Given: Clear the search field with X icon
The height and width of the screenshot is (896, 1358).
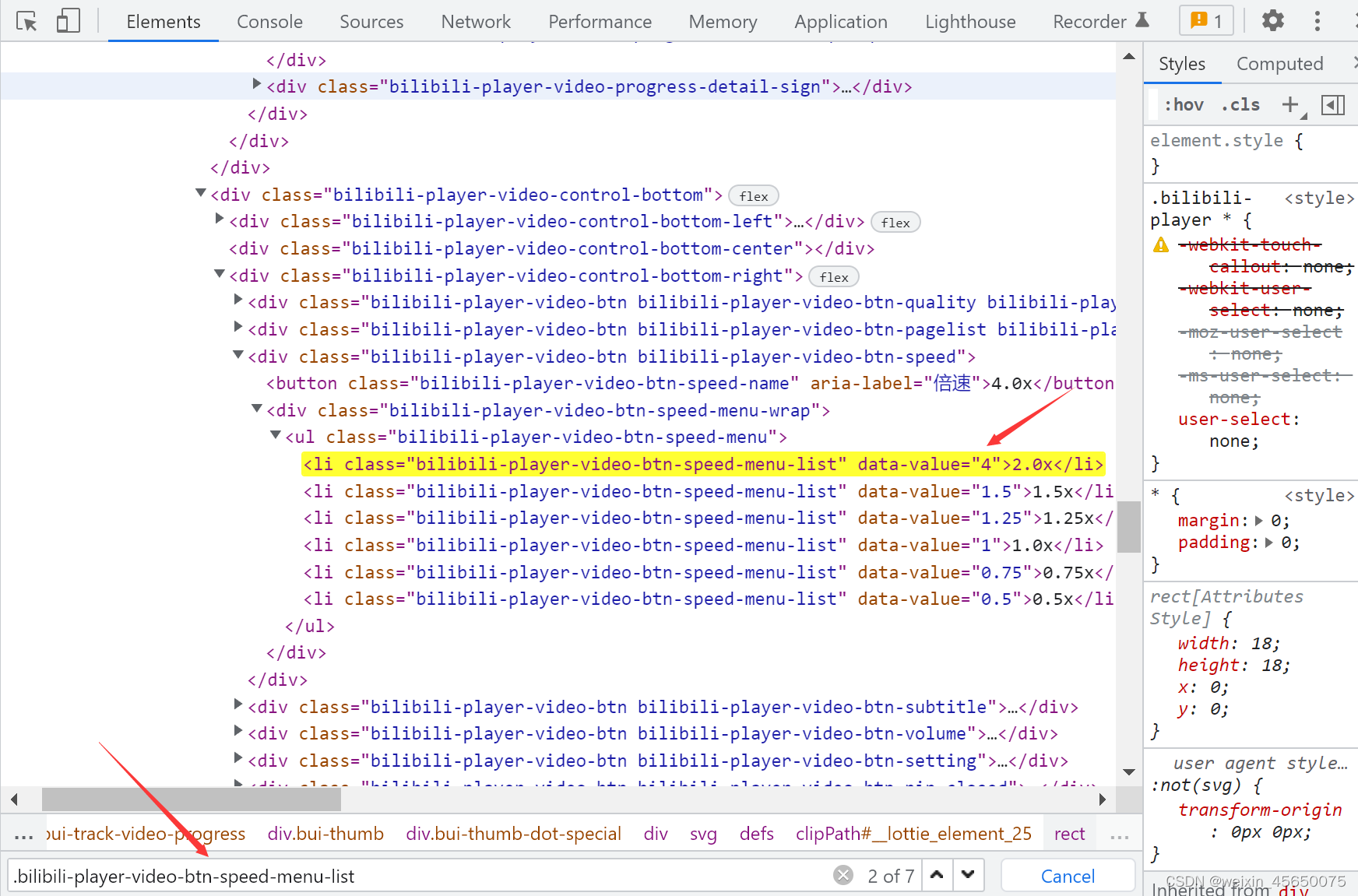Looking at the screenshot, I should (x=843, y=876).
